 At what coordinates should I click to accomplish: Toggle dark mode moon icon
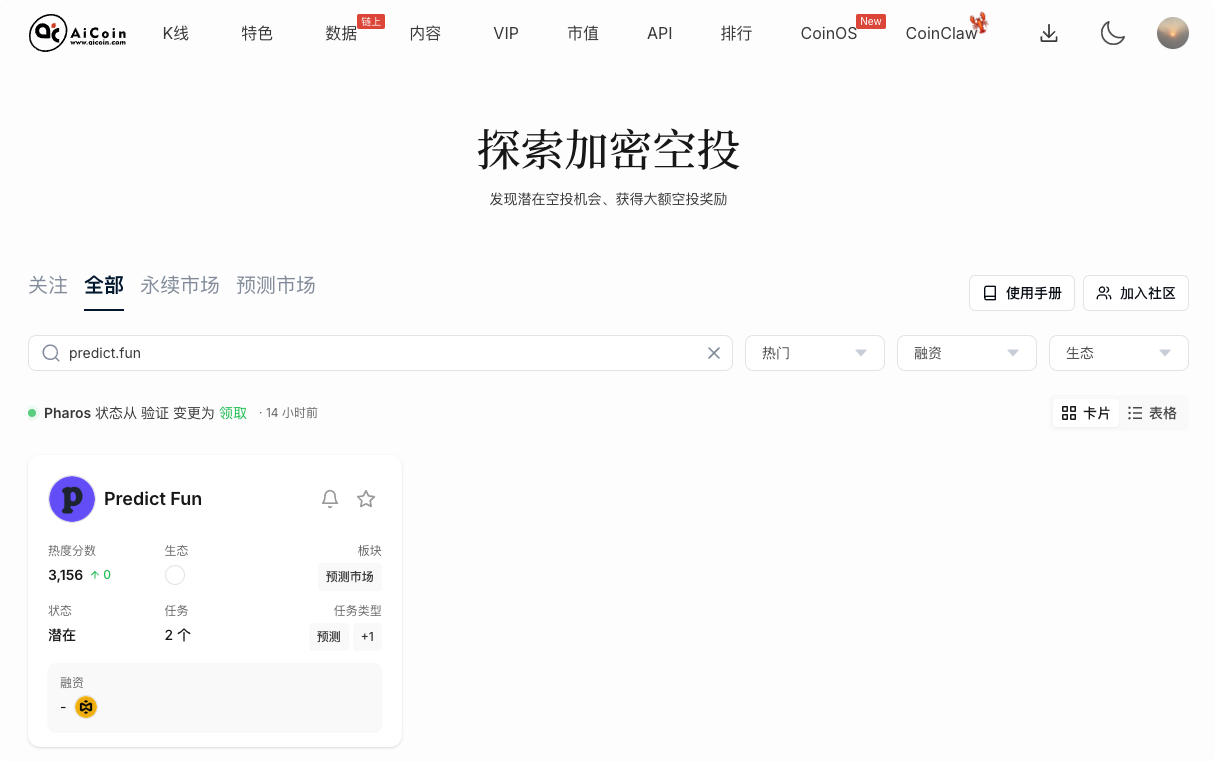click(1112, 34)
